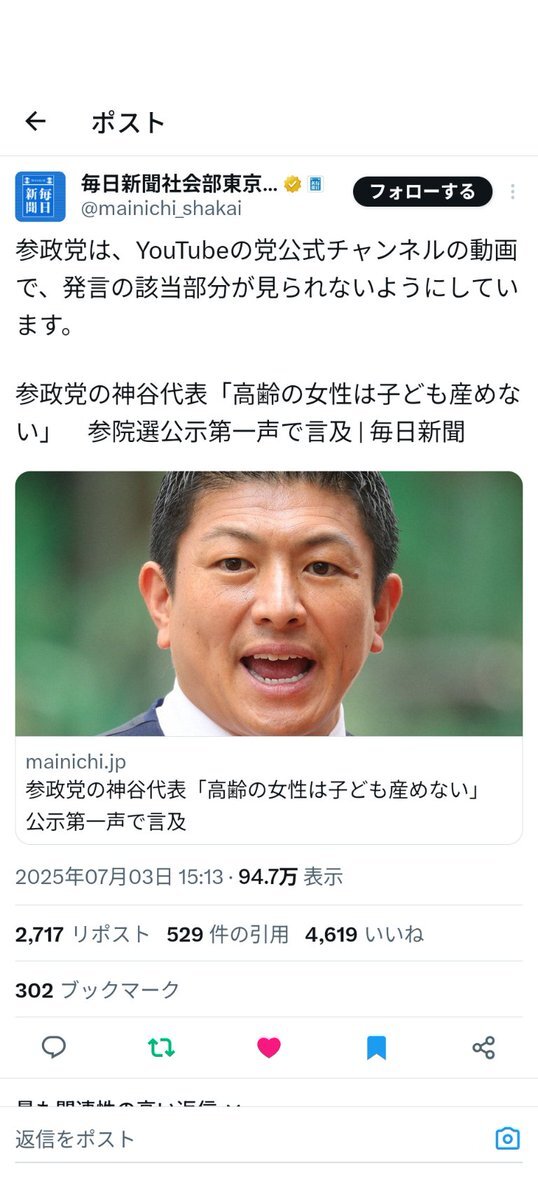
Task: Open the article preview photo
Action: [269, 604]
